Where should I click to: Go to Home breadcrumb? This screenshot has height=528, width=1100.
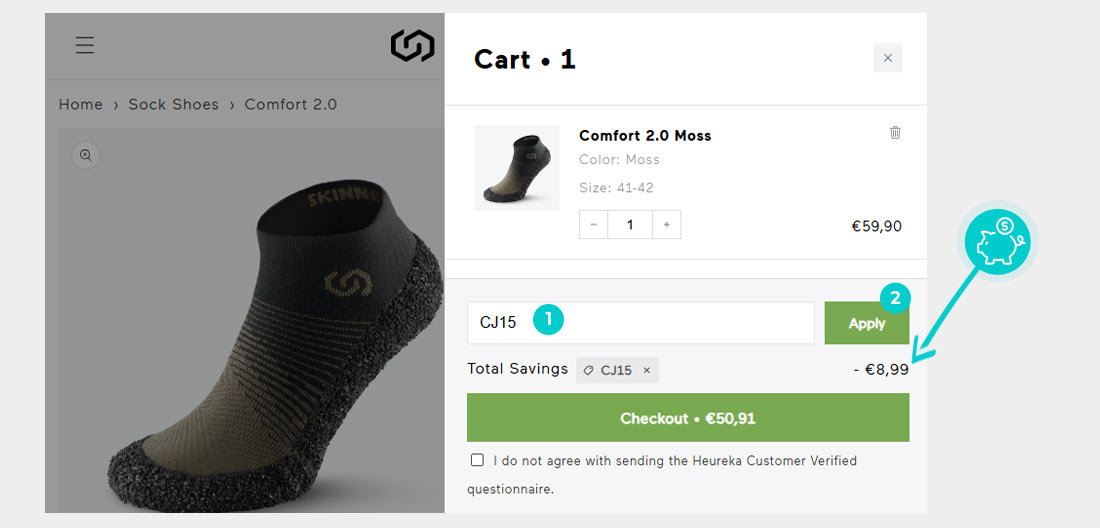81,104
